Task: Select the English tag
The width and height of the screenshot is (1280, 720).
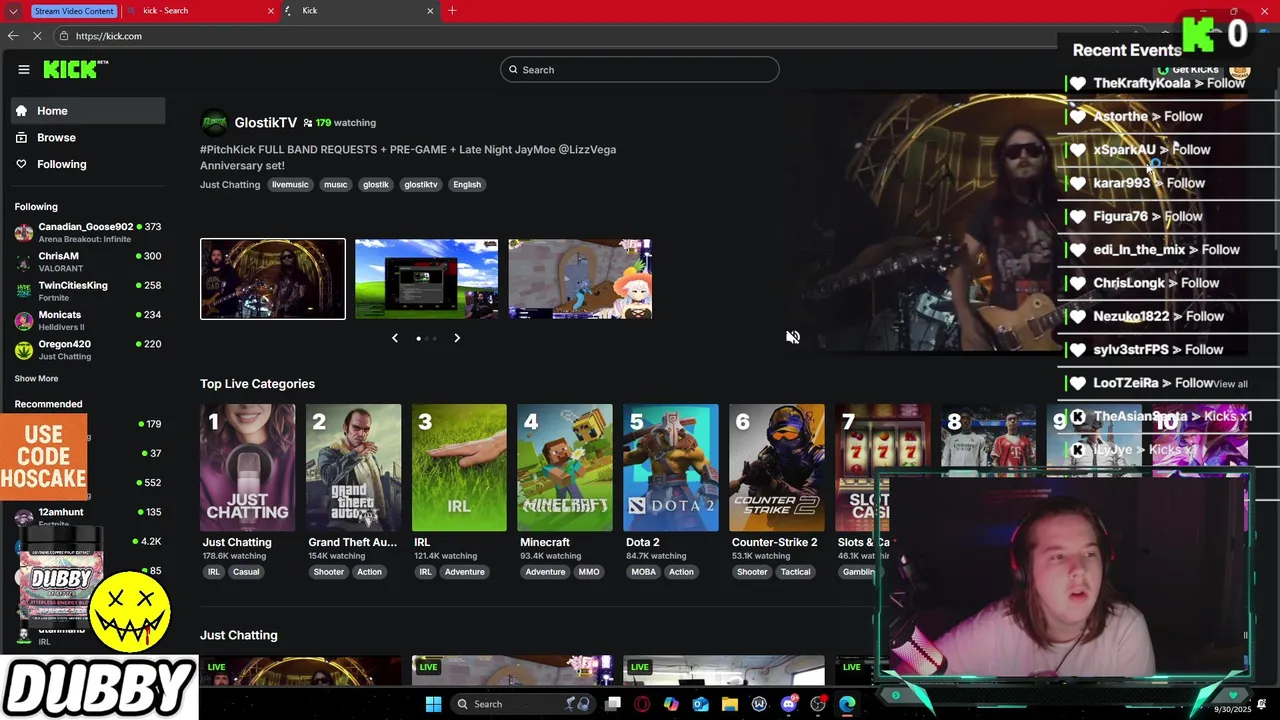Action: [x=467, y=185]
